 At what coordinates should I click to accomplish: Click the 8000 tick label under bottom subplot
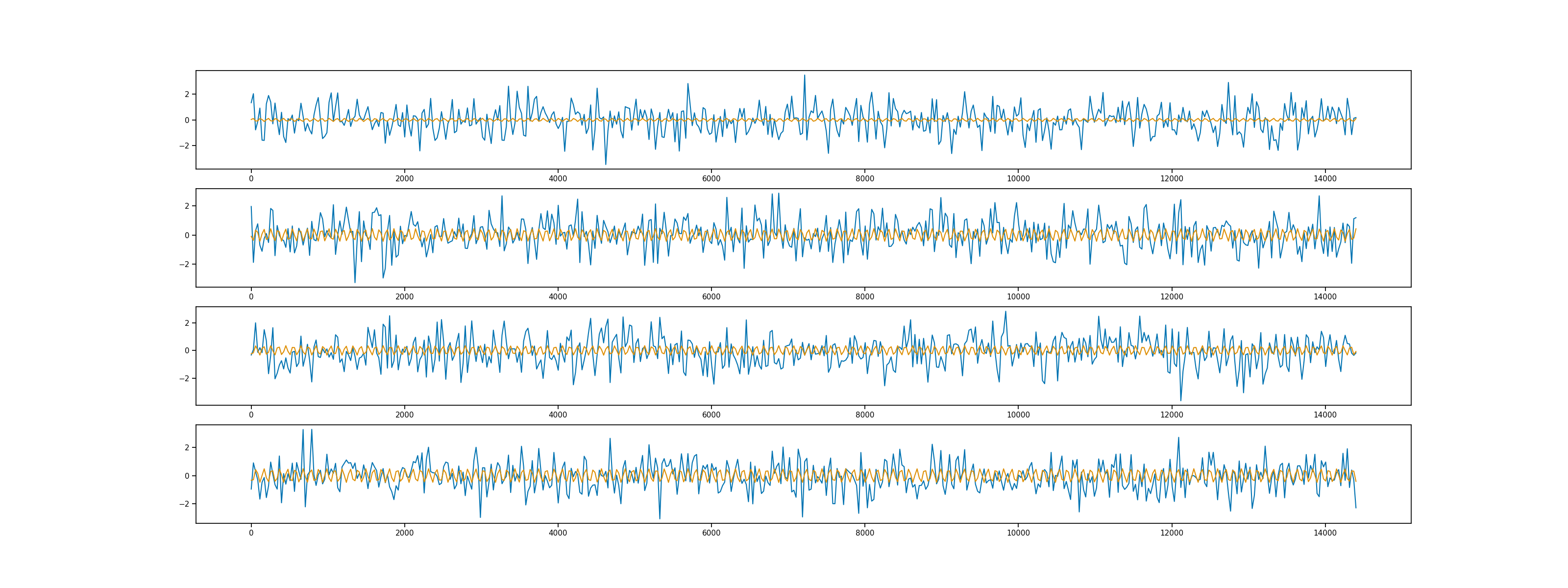pyautogui.click(x=864, y=533)
